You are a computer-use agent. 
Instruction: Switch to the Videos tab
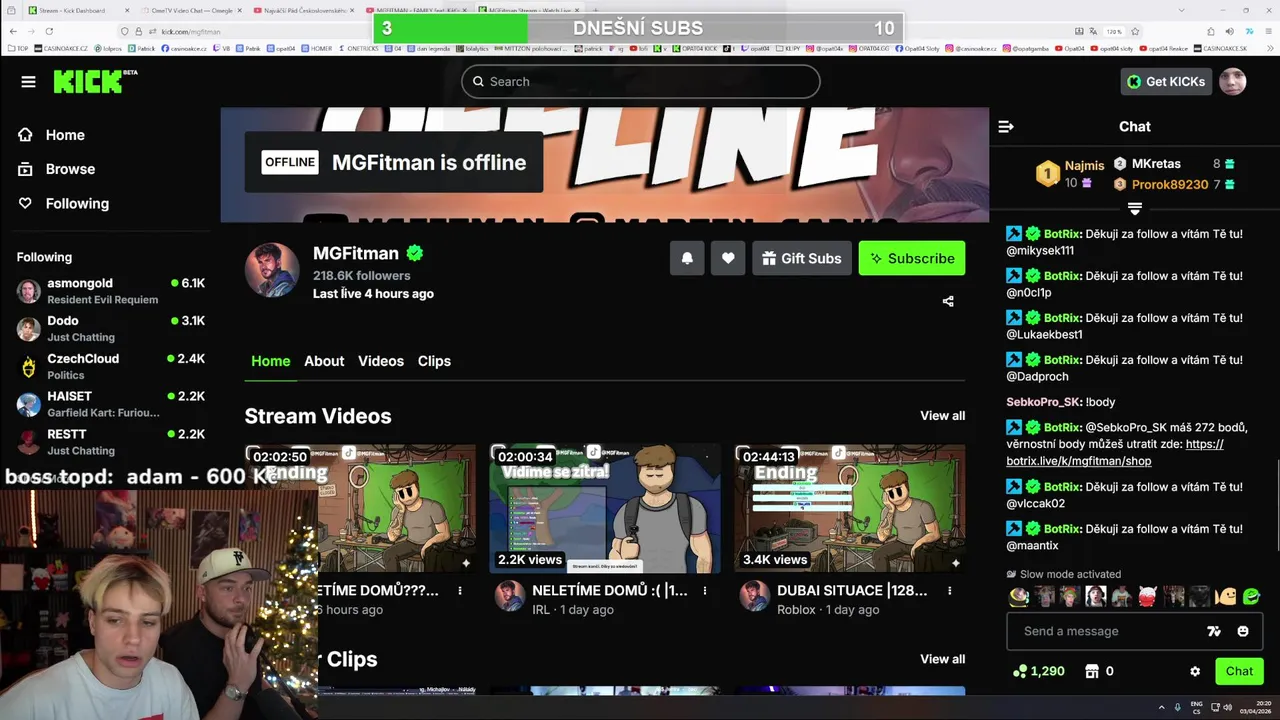point(381,361)
